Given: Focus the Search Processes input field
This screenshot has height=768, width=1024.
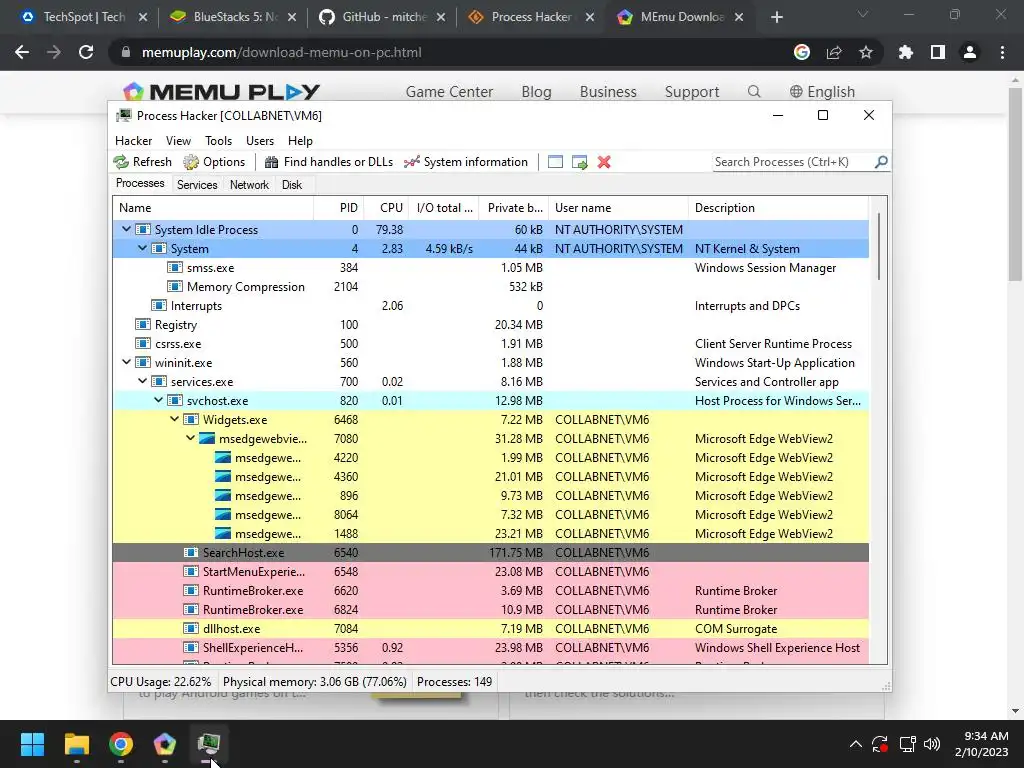Looking at the screenshot, I should point(793,161).
